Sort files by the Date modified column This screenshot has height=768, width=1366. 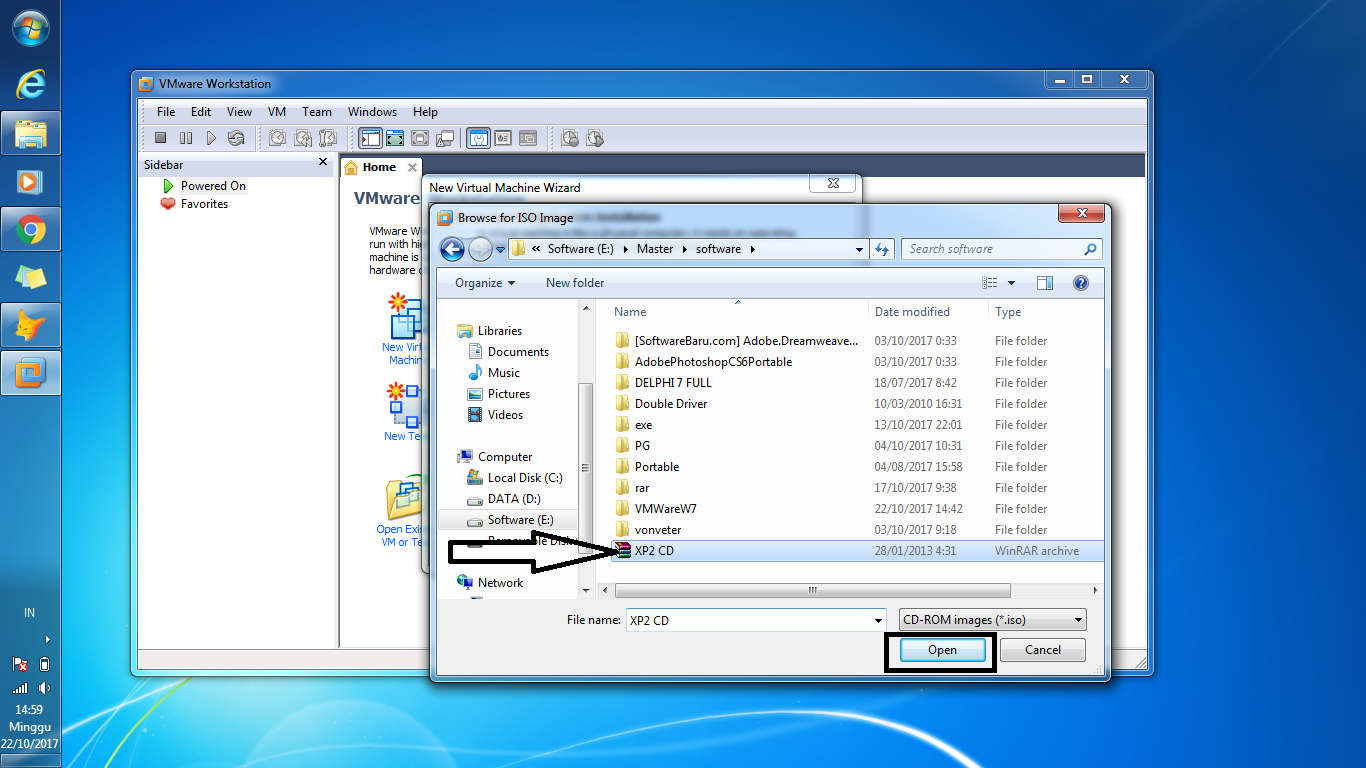coord(929,312)
